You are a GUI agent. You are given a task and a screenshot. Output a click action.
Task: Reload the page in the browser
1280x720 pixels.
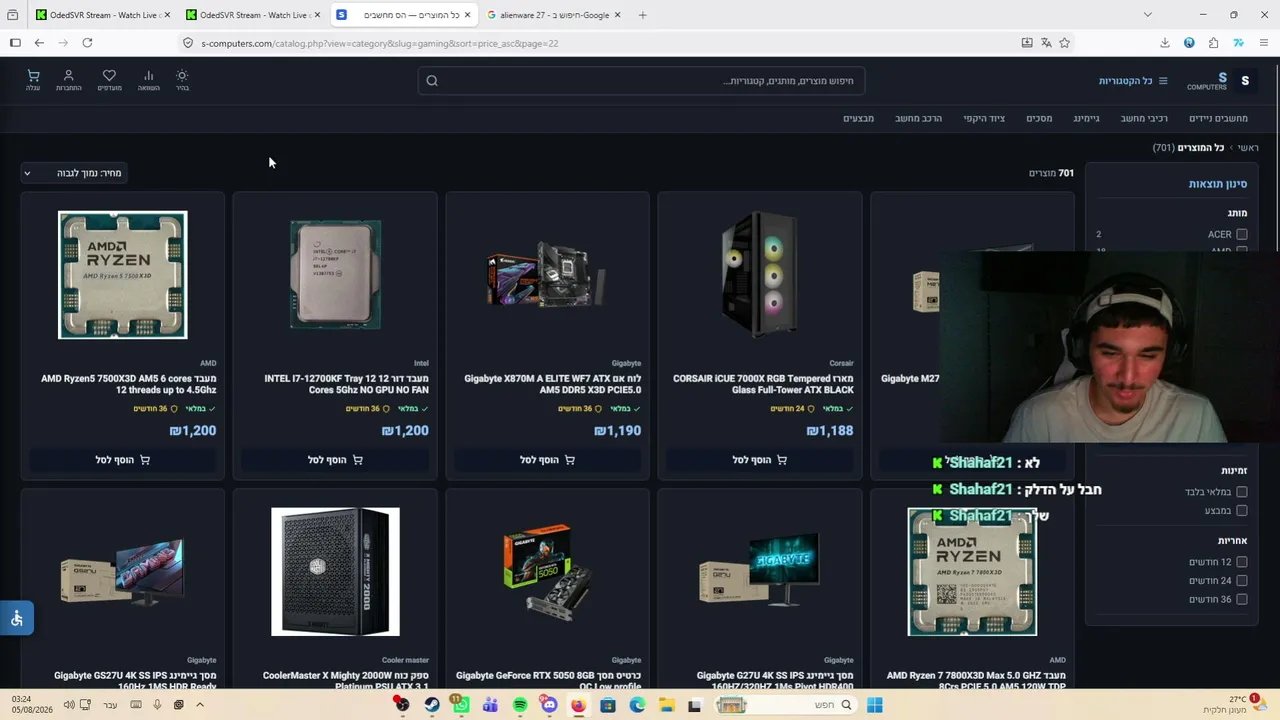87,43
